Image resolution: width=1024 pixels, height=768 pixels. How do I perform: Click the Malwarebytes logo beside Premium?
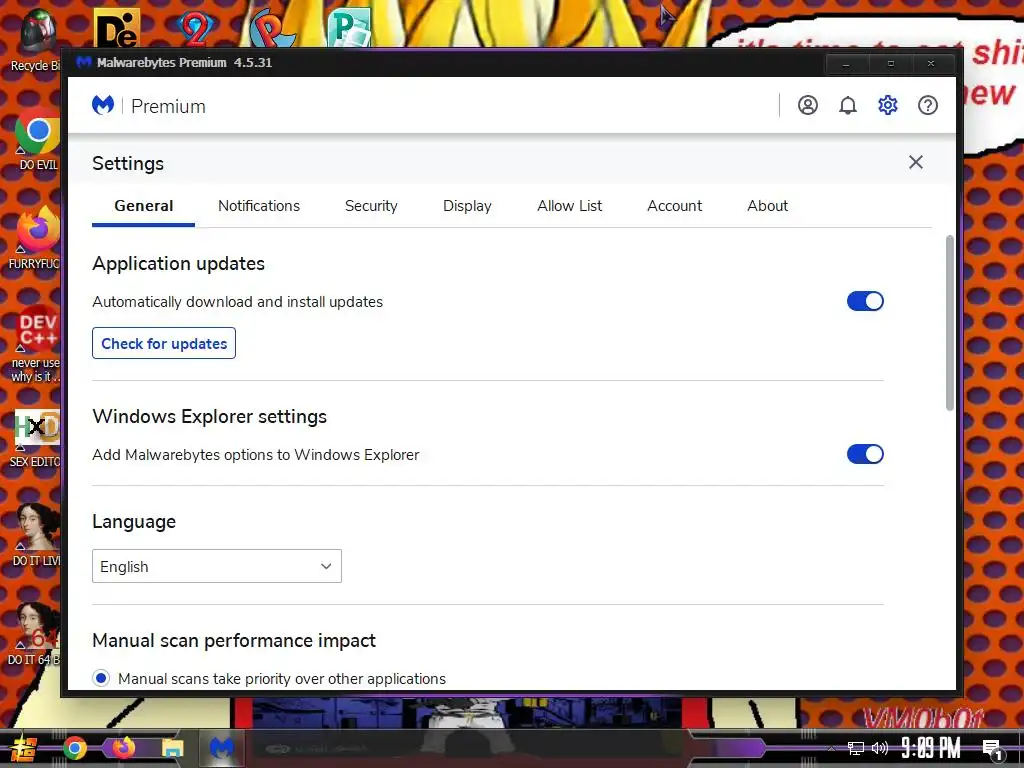(103, 105)
